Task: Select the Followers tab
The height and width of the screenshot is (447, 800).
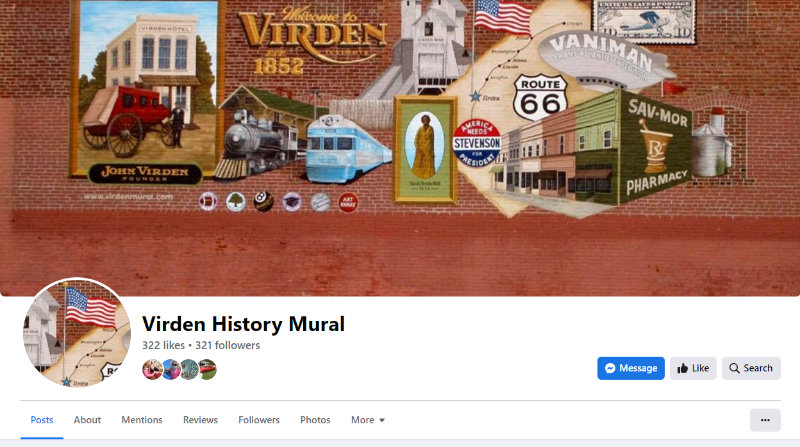Action: [x=259, y=420]
